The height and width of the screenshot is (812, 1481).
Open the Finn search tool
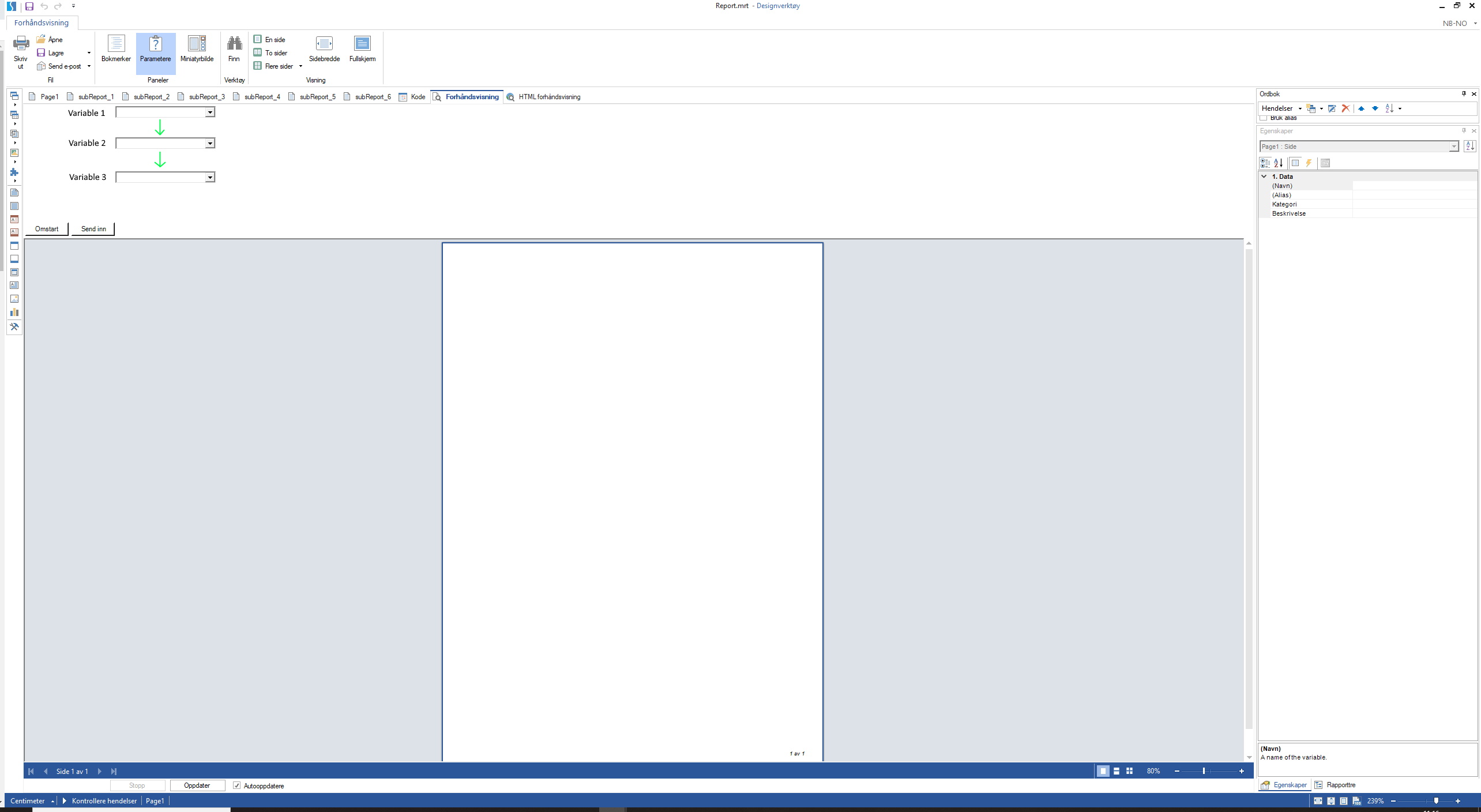pyautogui.click(x=234, y=49)
